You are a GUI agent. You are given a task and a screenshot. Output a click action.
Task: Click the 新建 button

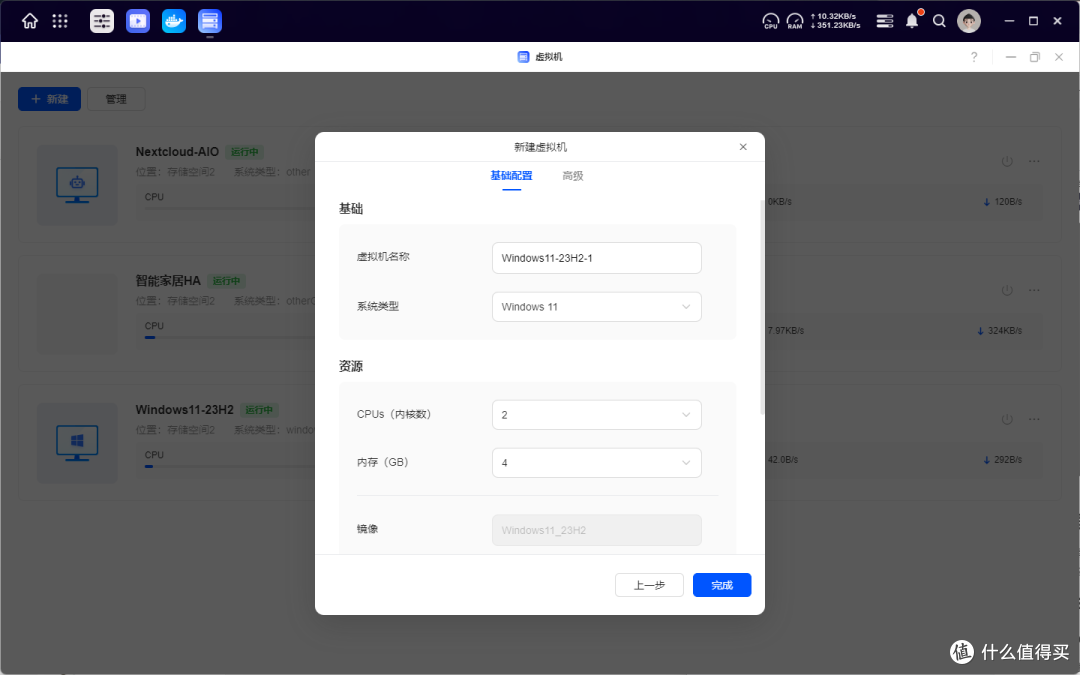coord(50,99)
